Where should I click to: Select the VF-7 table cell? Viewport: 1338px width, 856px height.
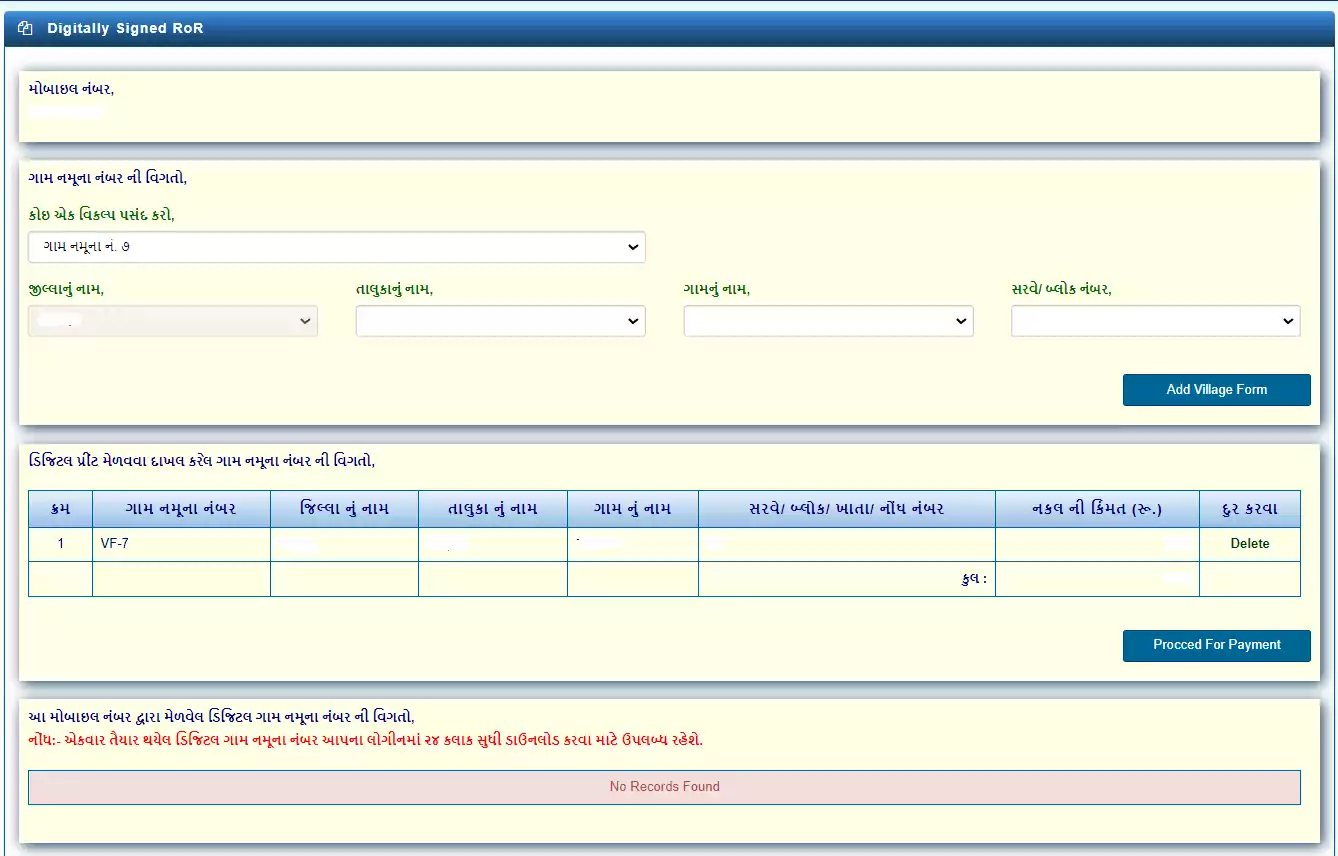[180, 544]
